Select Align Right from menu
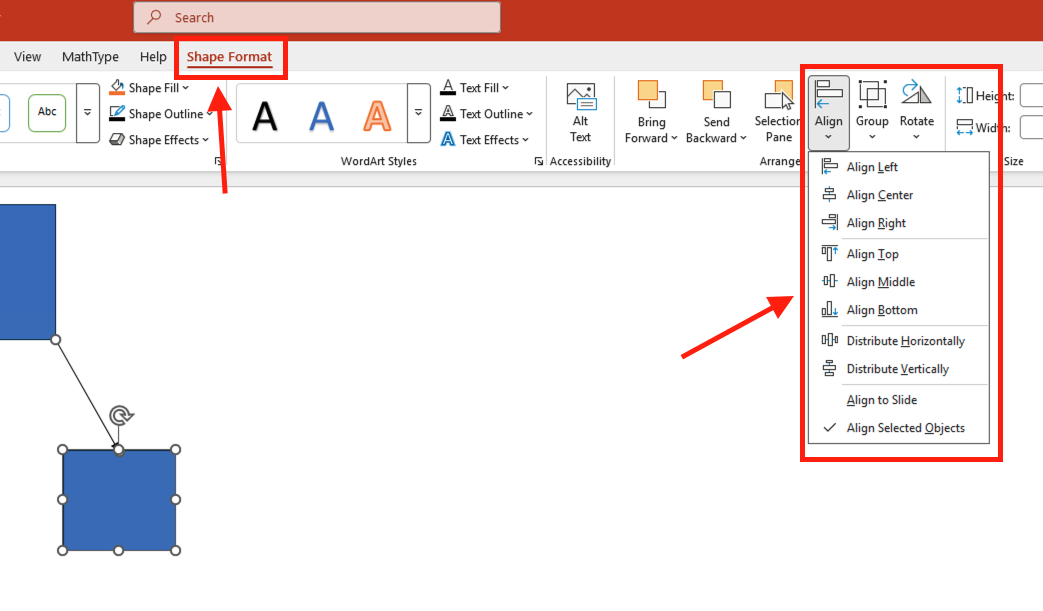Screen dimensions: 1043x611 coord(876,223)
